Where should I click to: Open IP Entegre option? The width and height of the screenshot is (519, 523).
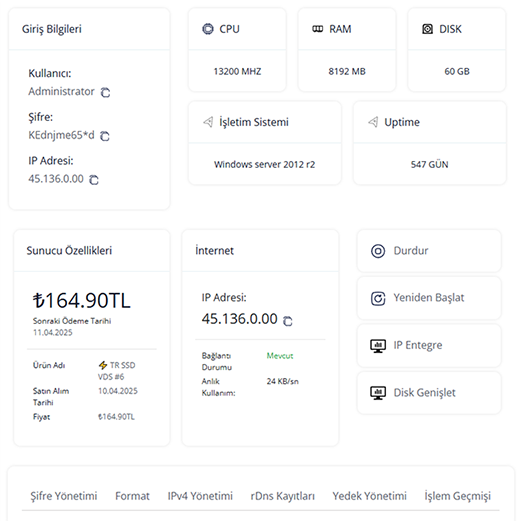coord(429,346)
